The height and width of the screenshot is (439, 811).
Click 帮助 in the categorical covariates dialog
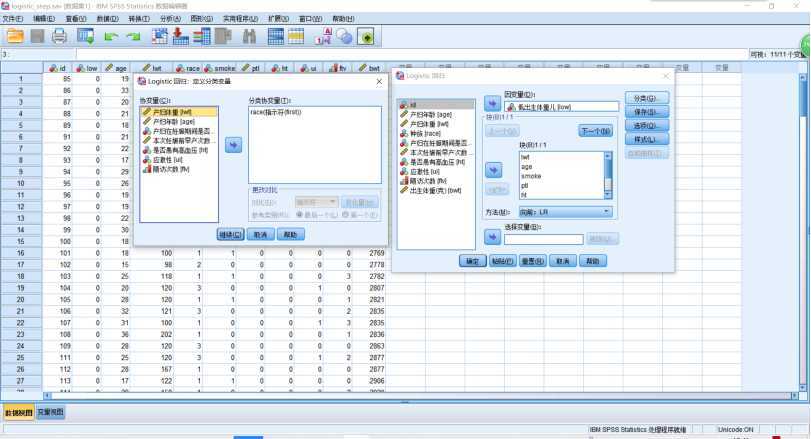pos(290,234)
